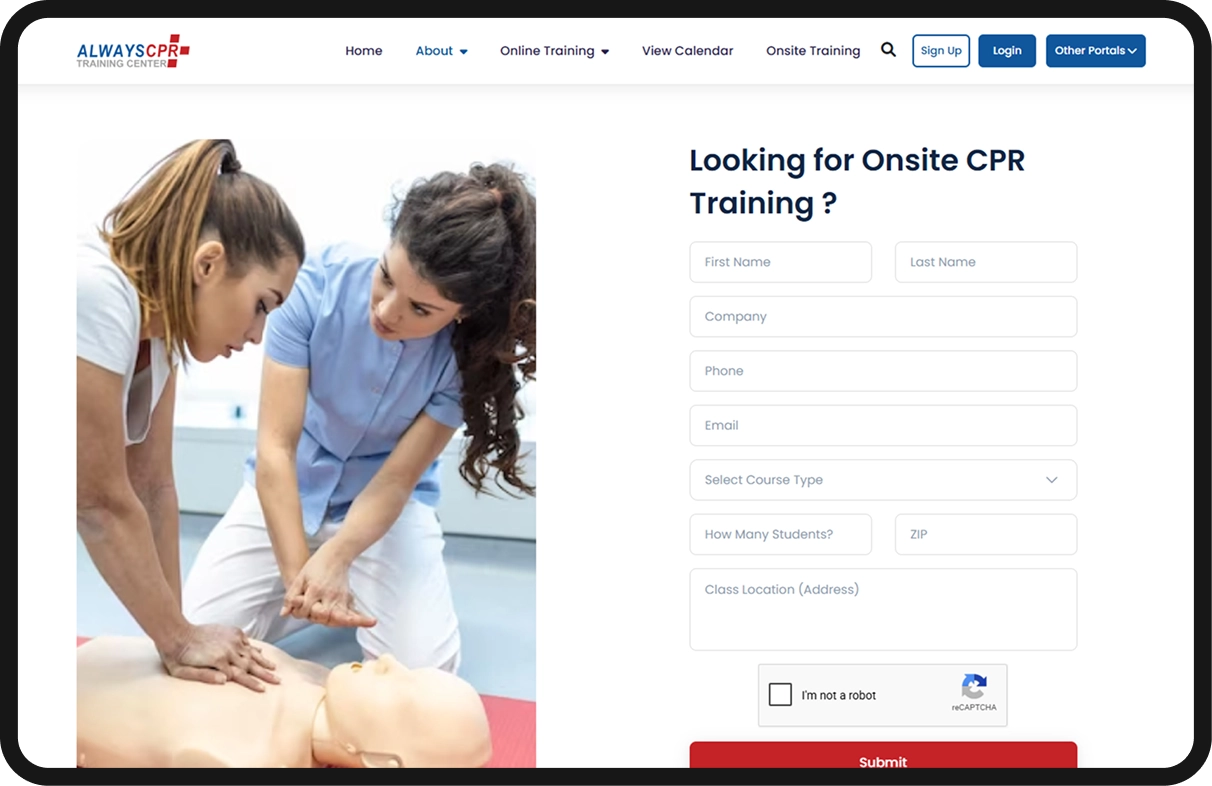Select the Email input field
Viewport: 1212px width, 786px height.
883,425
